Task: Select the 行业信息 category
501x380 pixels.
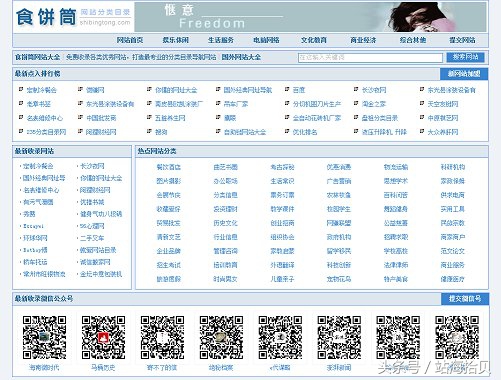Action: (x=225, y=237)
